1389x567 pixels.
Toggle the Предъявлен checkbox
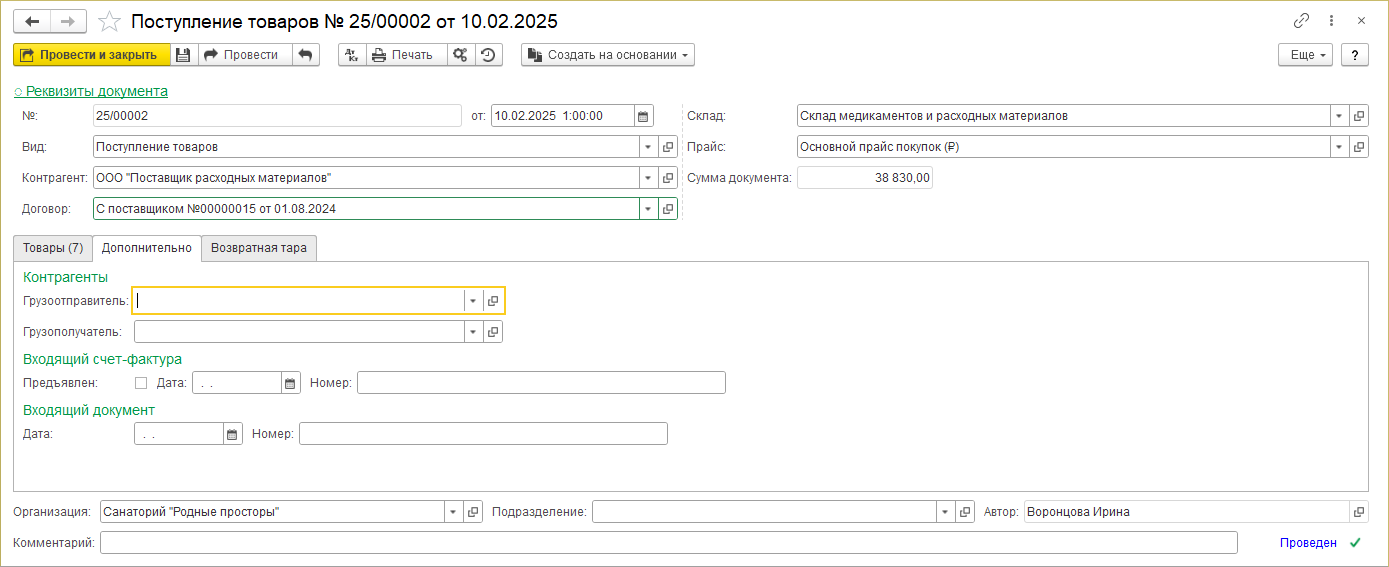click(141, 383)
